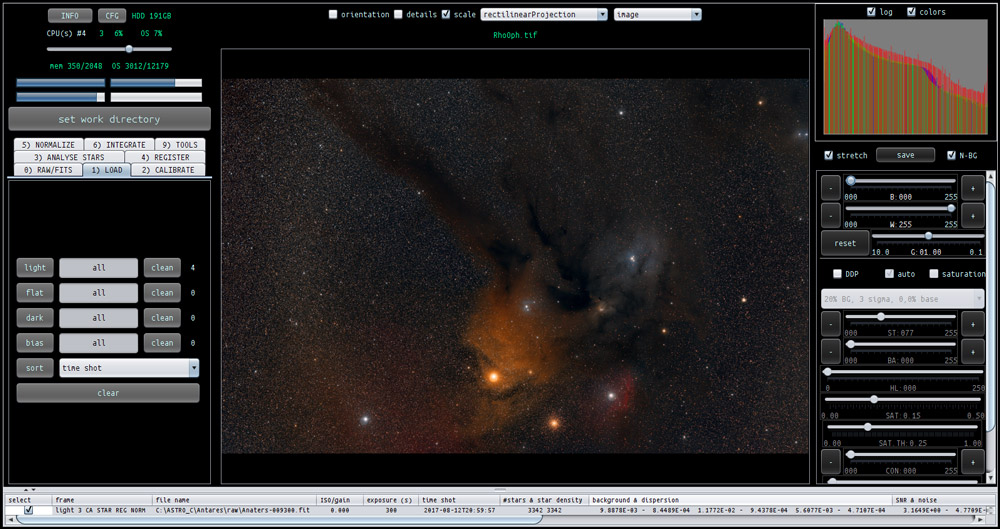Image resolution: width=1000 pixels, height=529 pixels.
Task: Click the 'all' button in the light row
Action: (98, 267)
